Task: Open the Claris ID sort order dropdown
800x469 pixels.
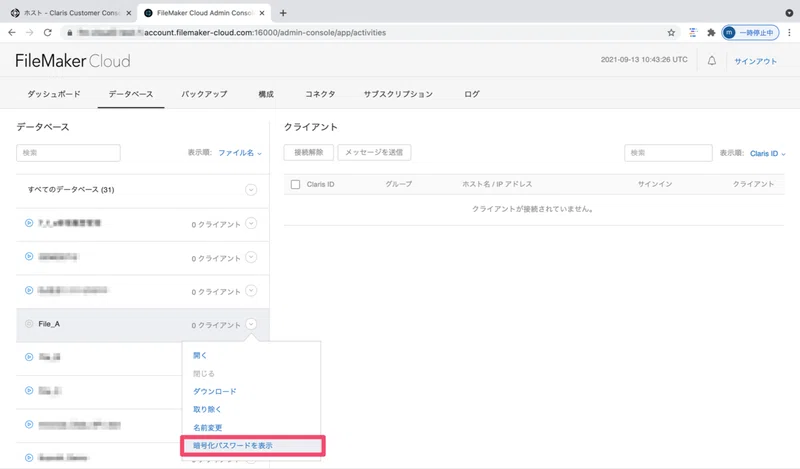Action: [767, 153]
